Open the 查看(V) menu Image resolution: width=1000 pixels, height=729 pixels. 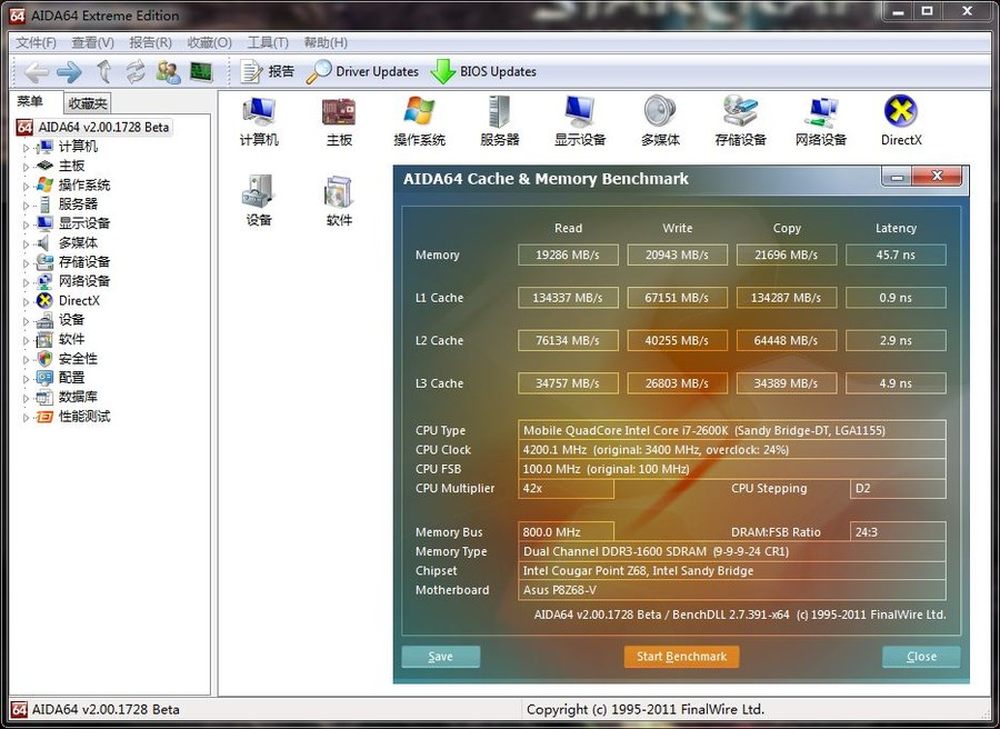point(92,43)
